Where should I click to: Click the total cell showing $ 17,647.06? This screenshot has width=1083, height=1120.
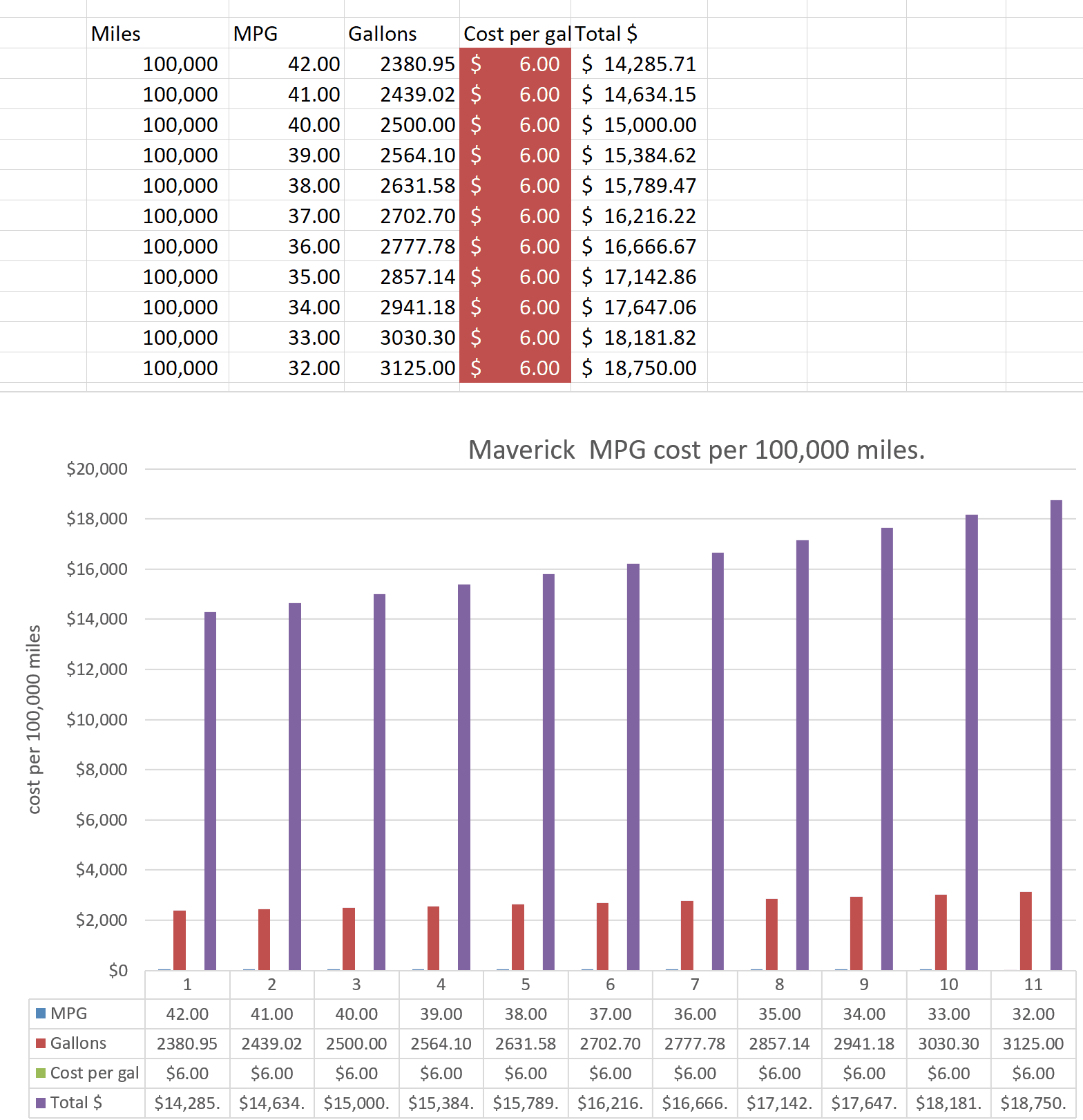(639, 307)
